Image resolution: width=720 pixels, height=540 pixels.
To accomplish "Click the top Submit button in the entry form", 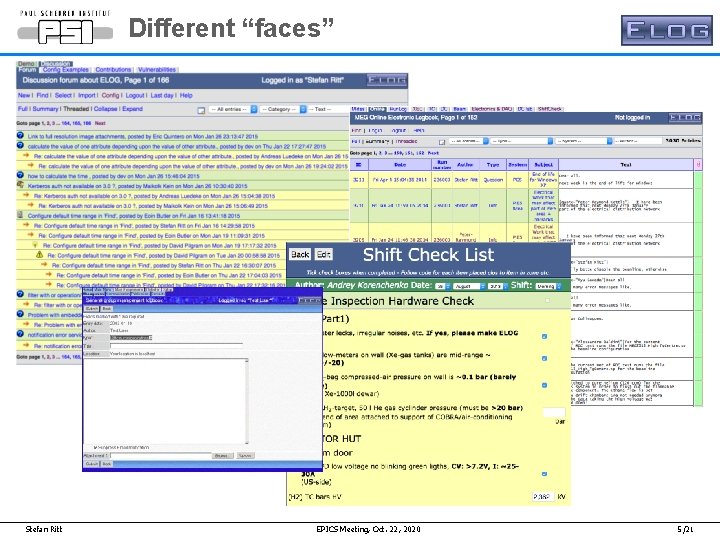I will point(91,309).
